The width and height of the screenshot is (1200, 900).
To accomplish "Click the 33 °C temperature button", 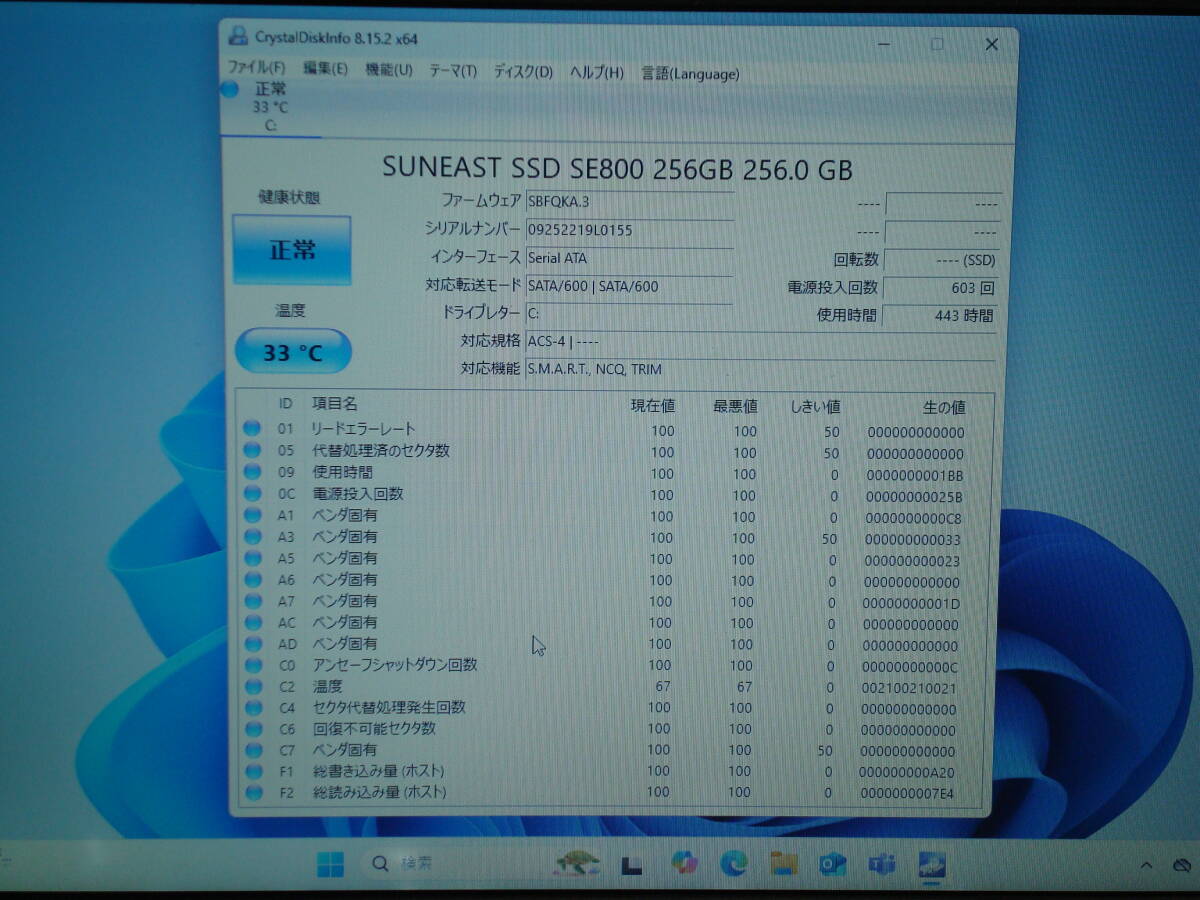I will tap(293, 352).
